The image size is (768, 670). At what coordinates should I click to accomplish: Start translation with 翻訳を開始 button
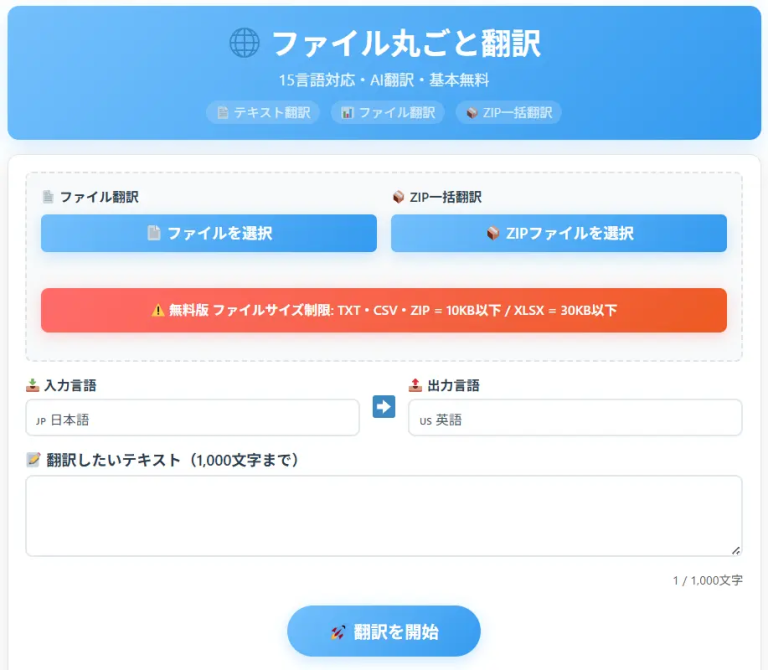point(384,632)
